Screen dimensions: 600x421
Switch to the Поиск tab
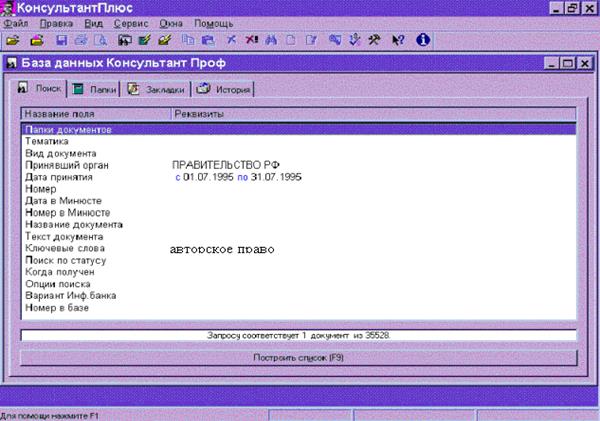pos(39,88)
